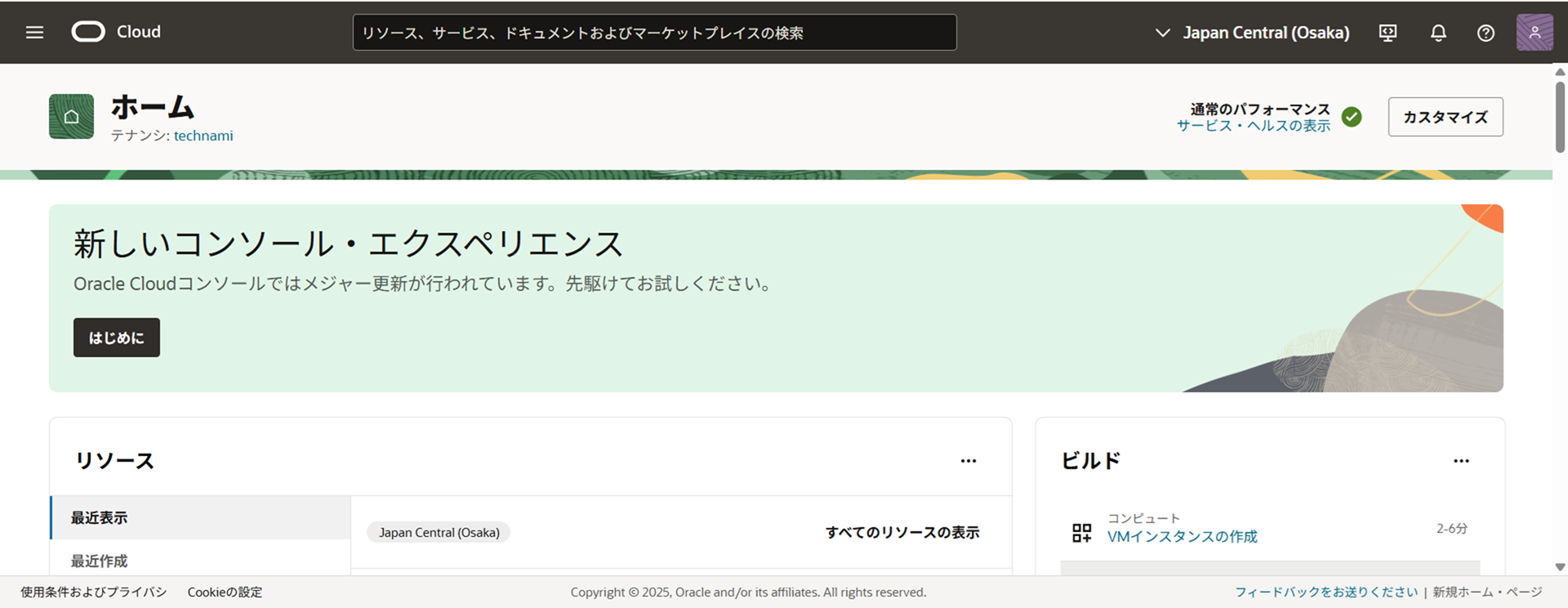Image resolution: width=1568 pixels, height=608 pixels.
Task: Click the 2-6分 duration text
Action: (1452, 529)
